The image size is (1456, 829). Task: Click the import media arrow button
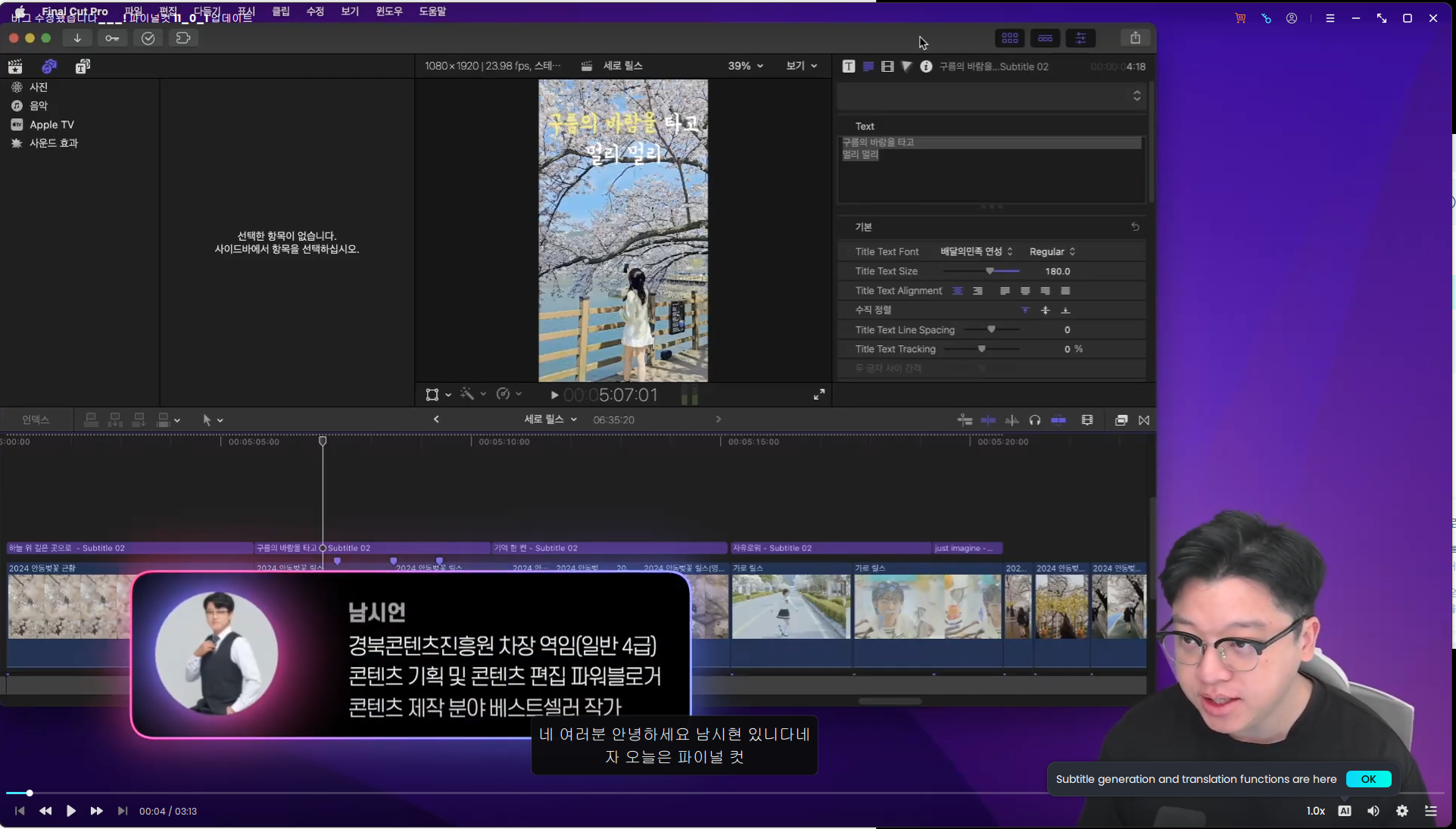[x=77, y=38]
